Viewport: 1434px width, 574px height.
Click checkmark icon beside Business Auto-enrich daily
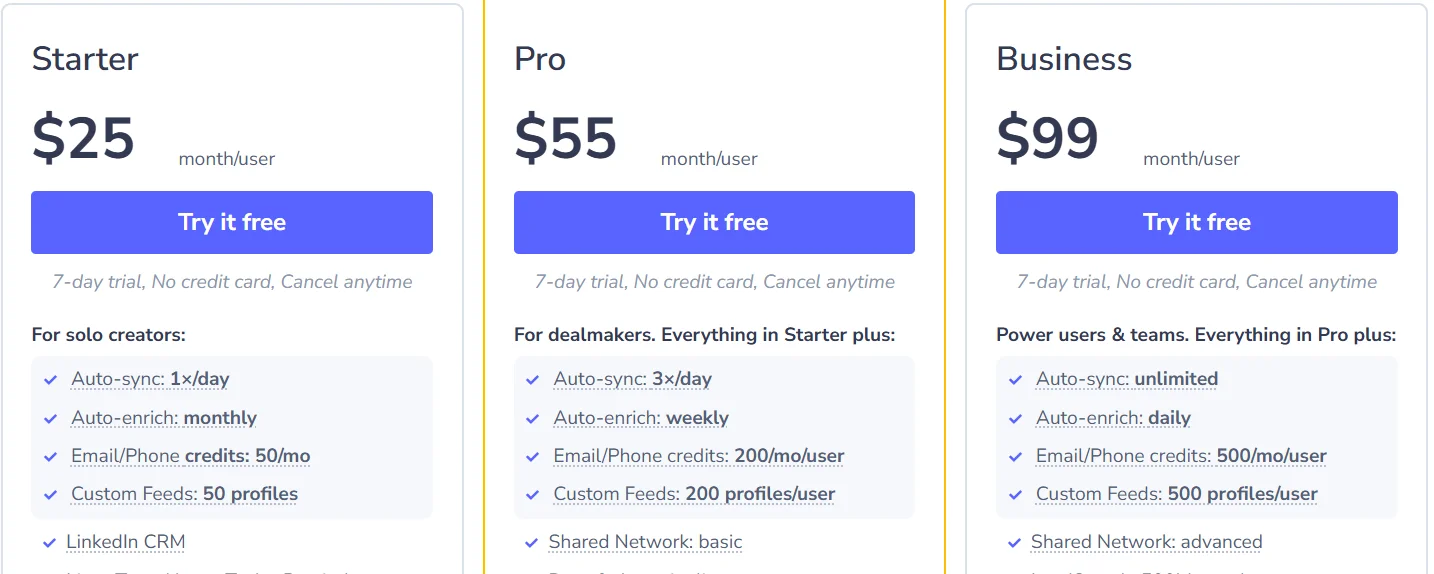tap(1015, 418)
